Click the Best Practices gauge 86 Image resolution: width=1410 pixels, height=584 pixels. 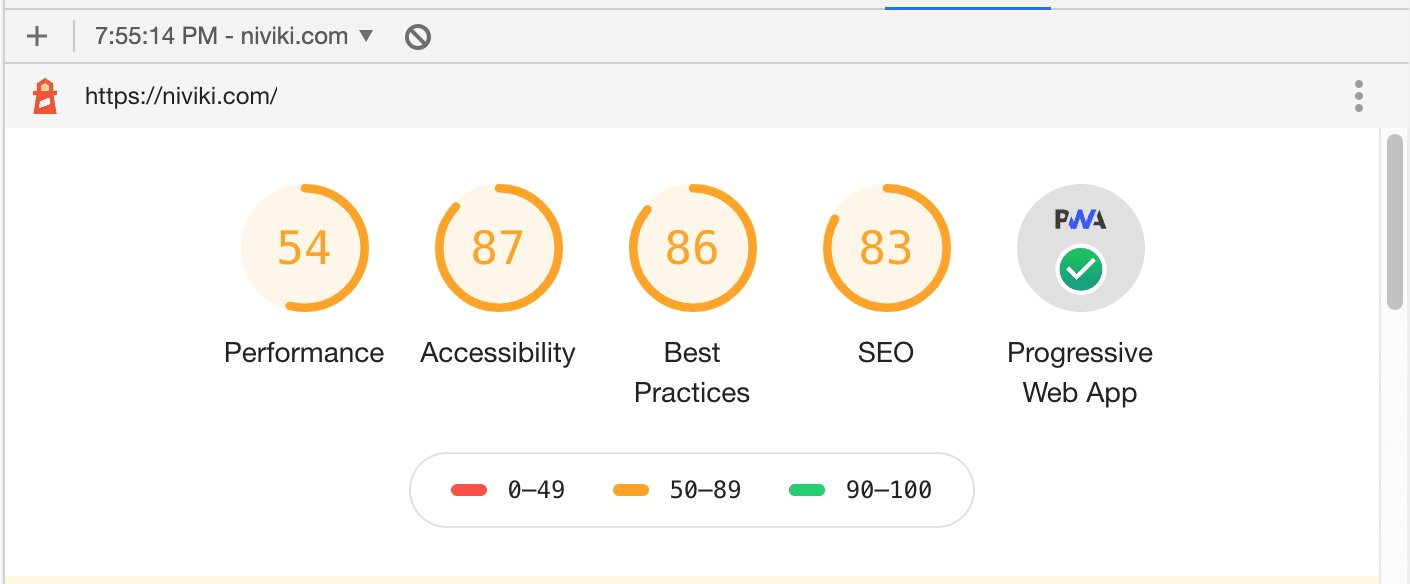tap(692, 248)
